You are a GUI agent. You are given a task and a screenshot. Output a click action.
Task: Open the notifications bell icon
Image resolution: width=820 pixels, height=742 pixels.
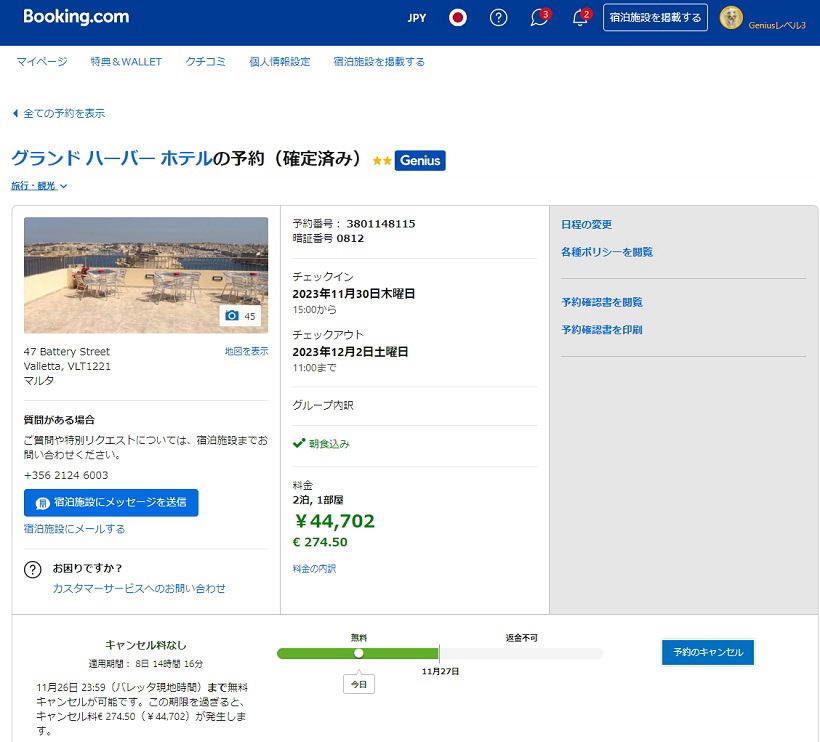coord(580,18)
